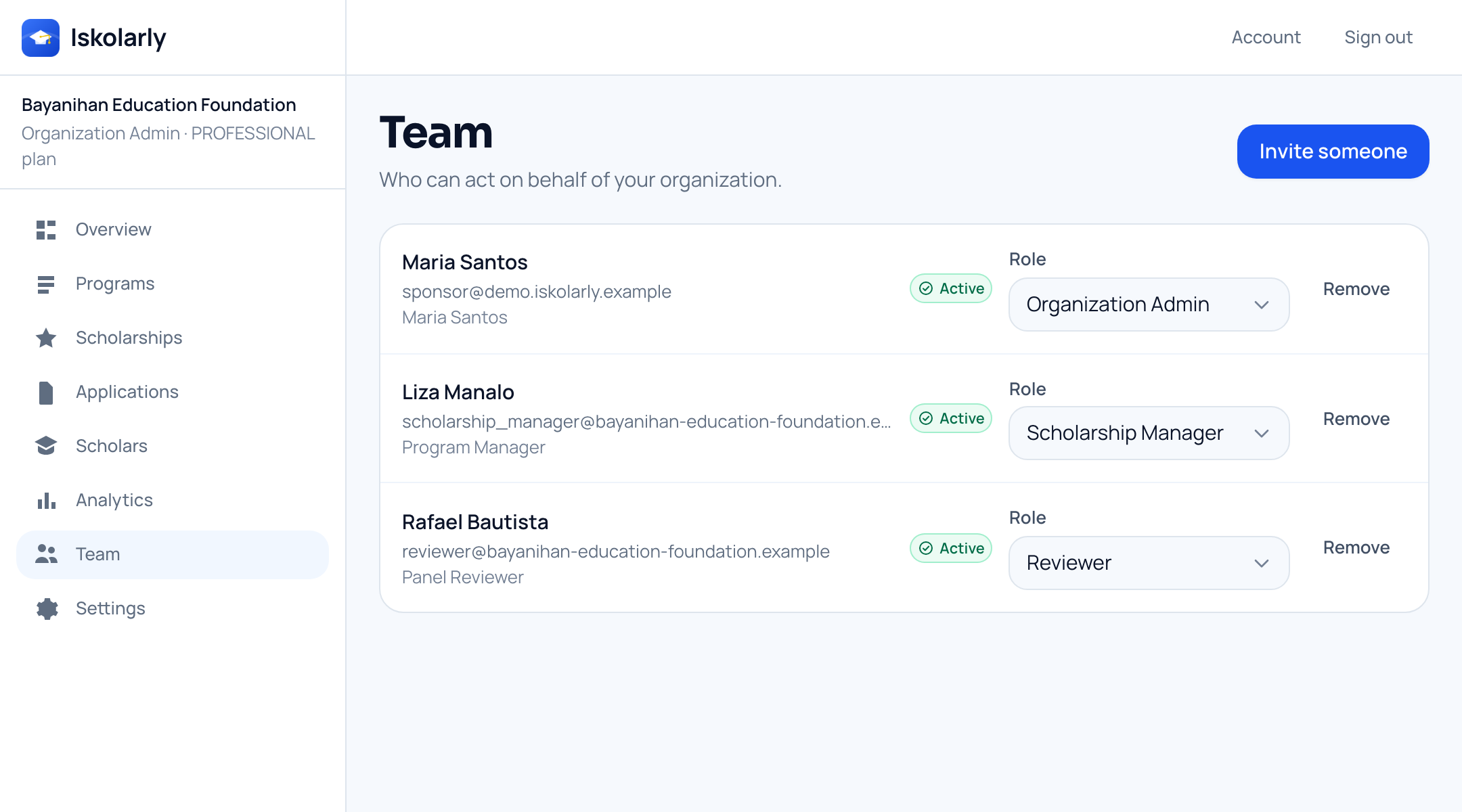Click the Bayanihan Education Foundation organization name
Screen dimensions: 1462x812
(x=159, y=105)
